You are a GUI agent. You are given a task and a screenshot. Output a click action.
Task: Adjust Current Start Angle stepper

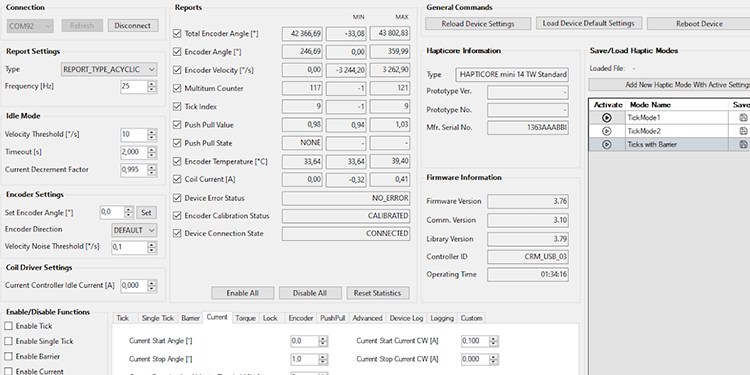(x=323, y=341)
